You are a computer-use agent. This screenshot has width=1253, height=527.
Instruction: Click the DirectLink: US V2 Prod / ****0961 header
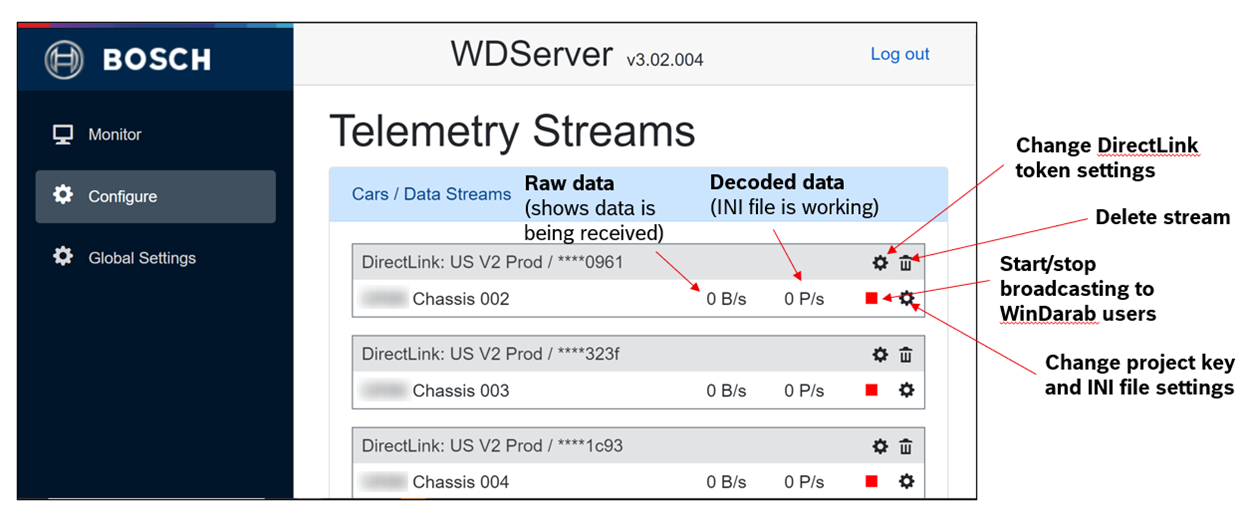(x=492, y=263)
